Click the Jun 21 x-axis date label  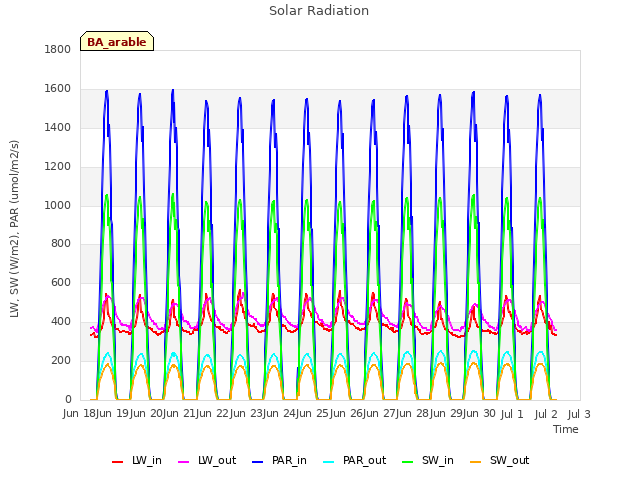click(x=180, y=414)
